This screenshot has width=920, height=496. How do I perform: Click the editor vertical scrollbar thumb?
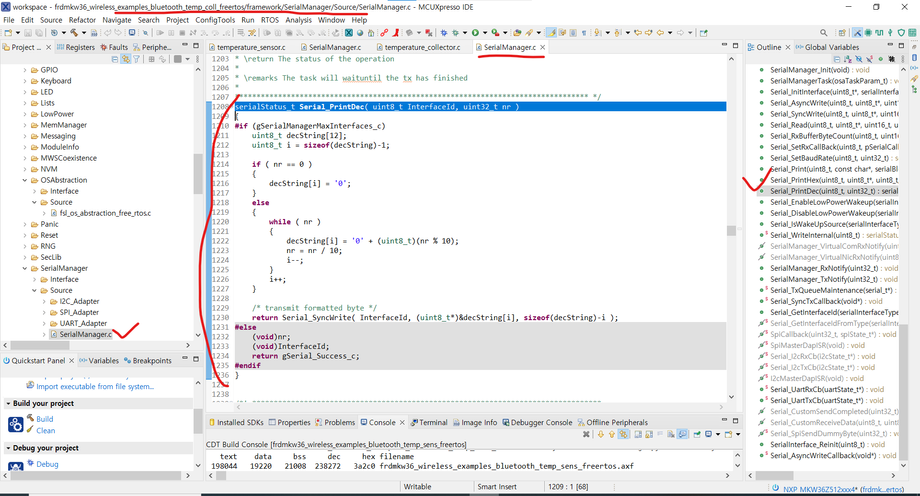click(731, 231)
